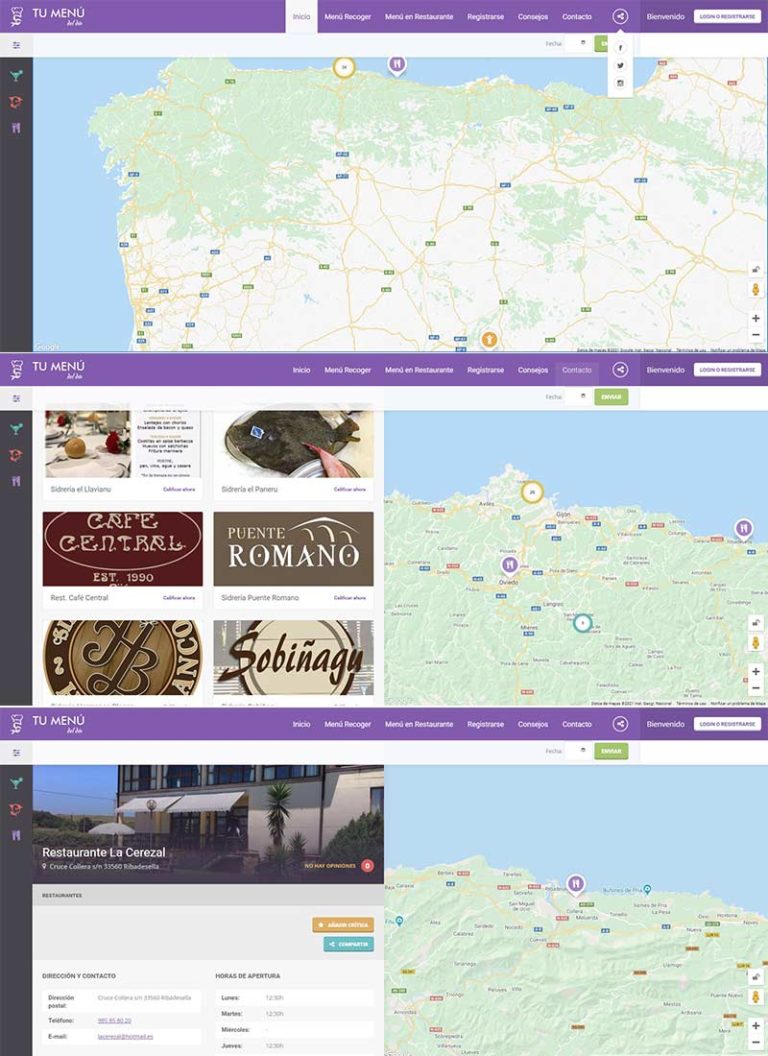Screen dimensions: 768x1056
Task: Click the Tu Menú logo on the La Cerezal page
Action: point(47,723)
